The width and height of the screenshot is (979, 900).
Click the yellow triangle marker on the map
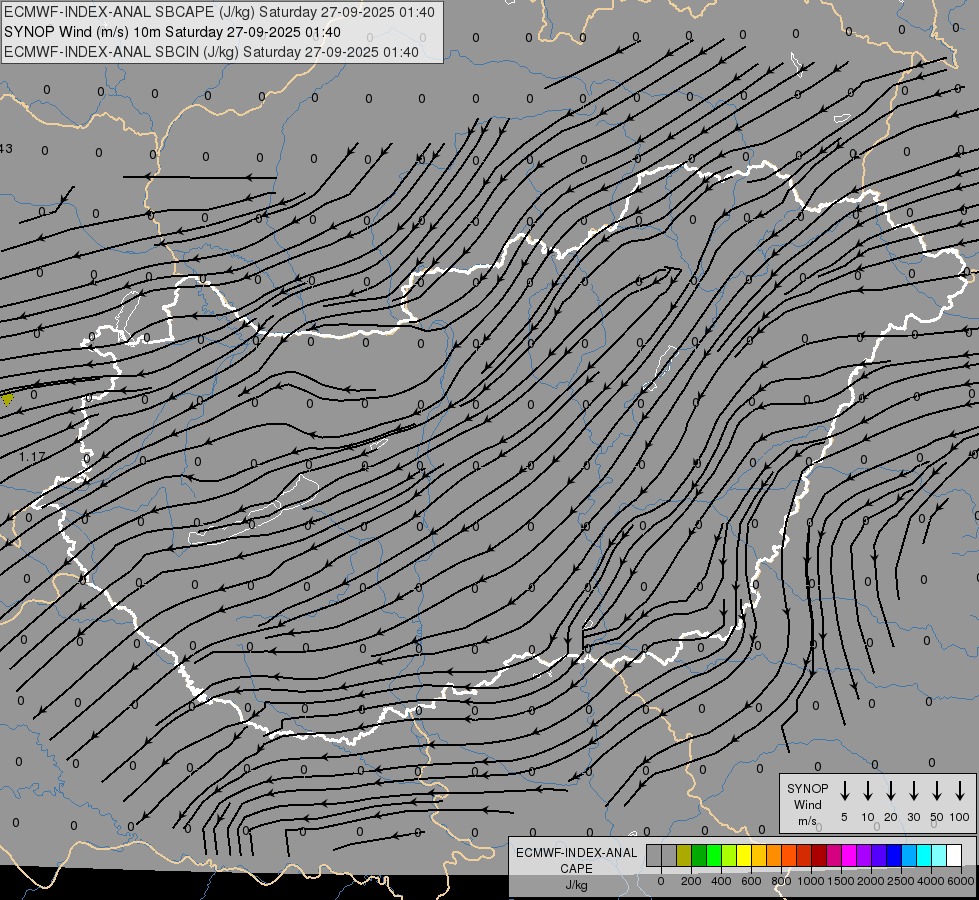(x=7, y=398)
